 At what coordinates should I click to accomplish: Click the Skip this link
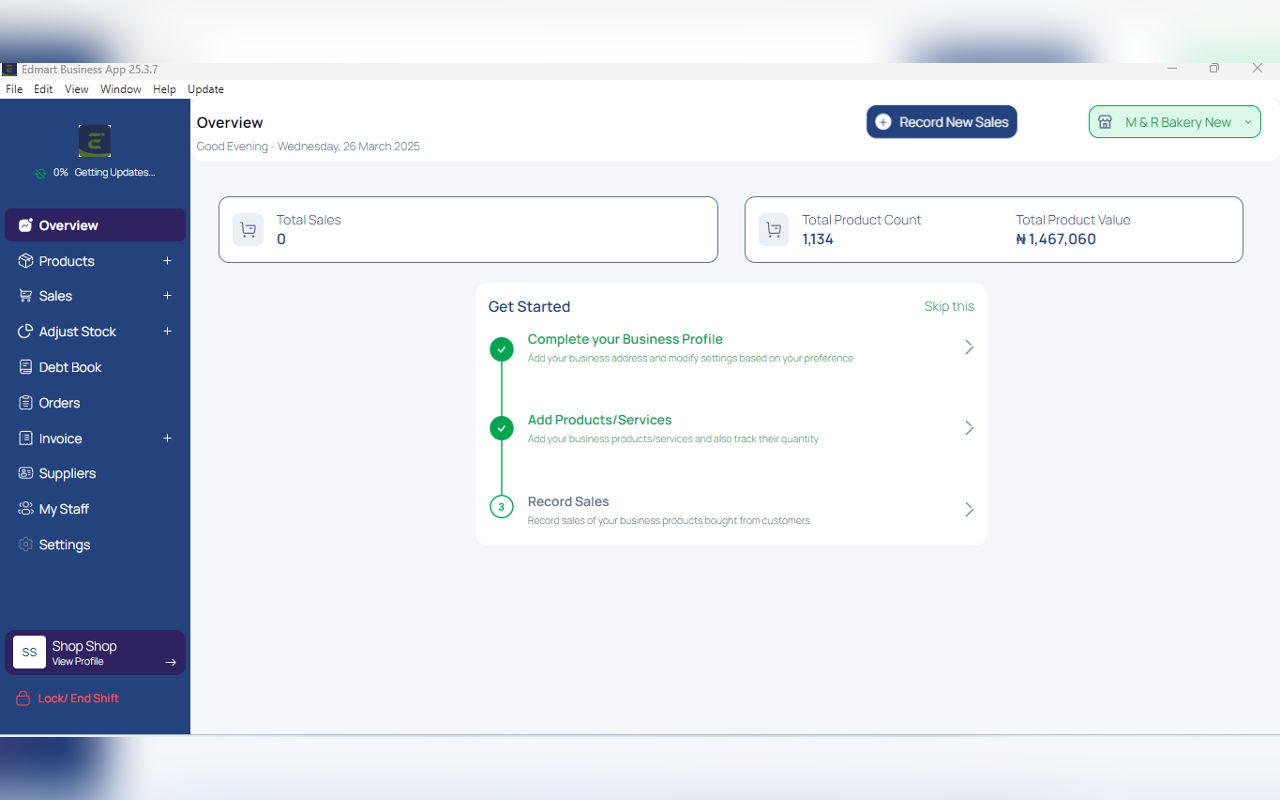tap(949, 307)
